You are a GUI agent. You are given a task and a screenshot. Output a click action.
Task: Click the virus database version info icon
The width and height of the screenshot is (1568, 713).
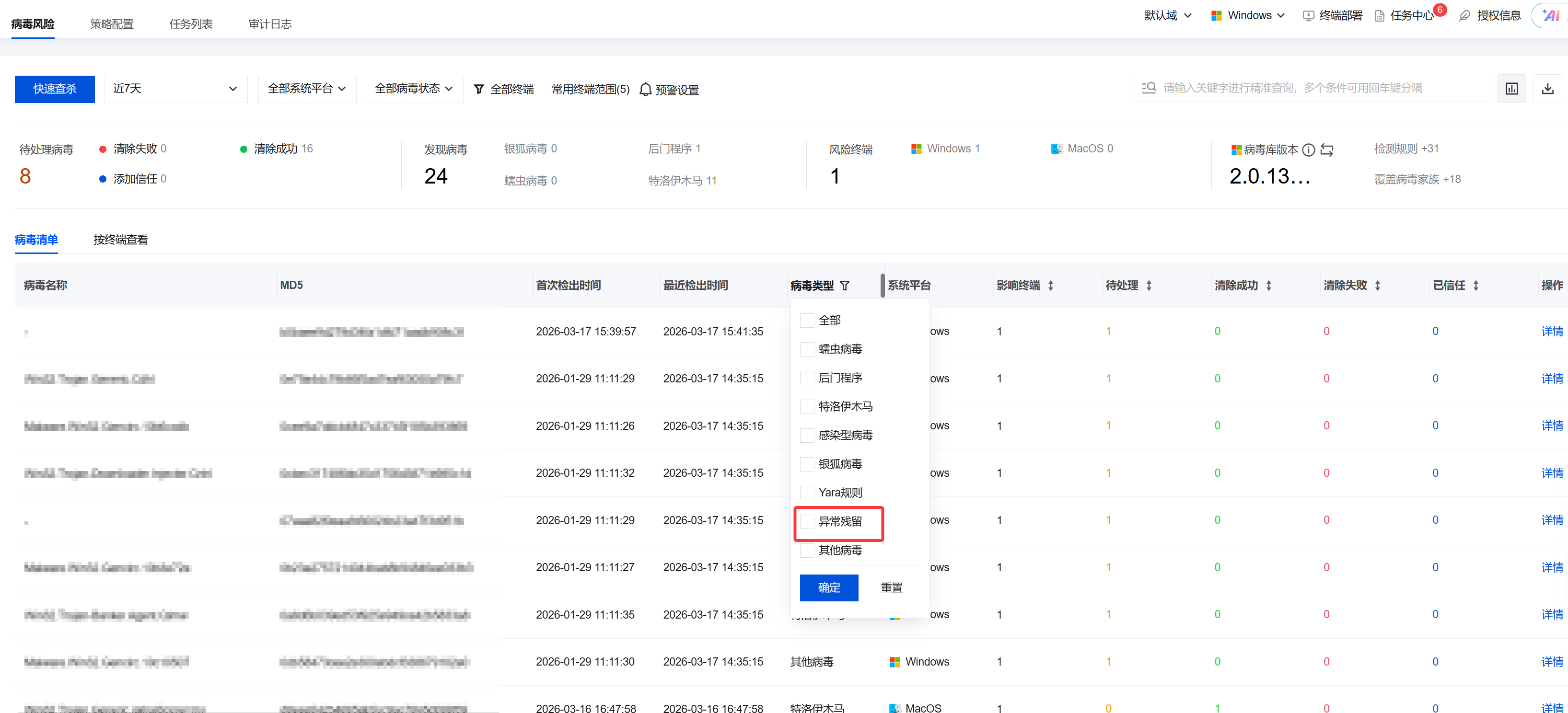click(1308, 149)
